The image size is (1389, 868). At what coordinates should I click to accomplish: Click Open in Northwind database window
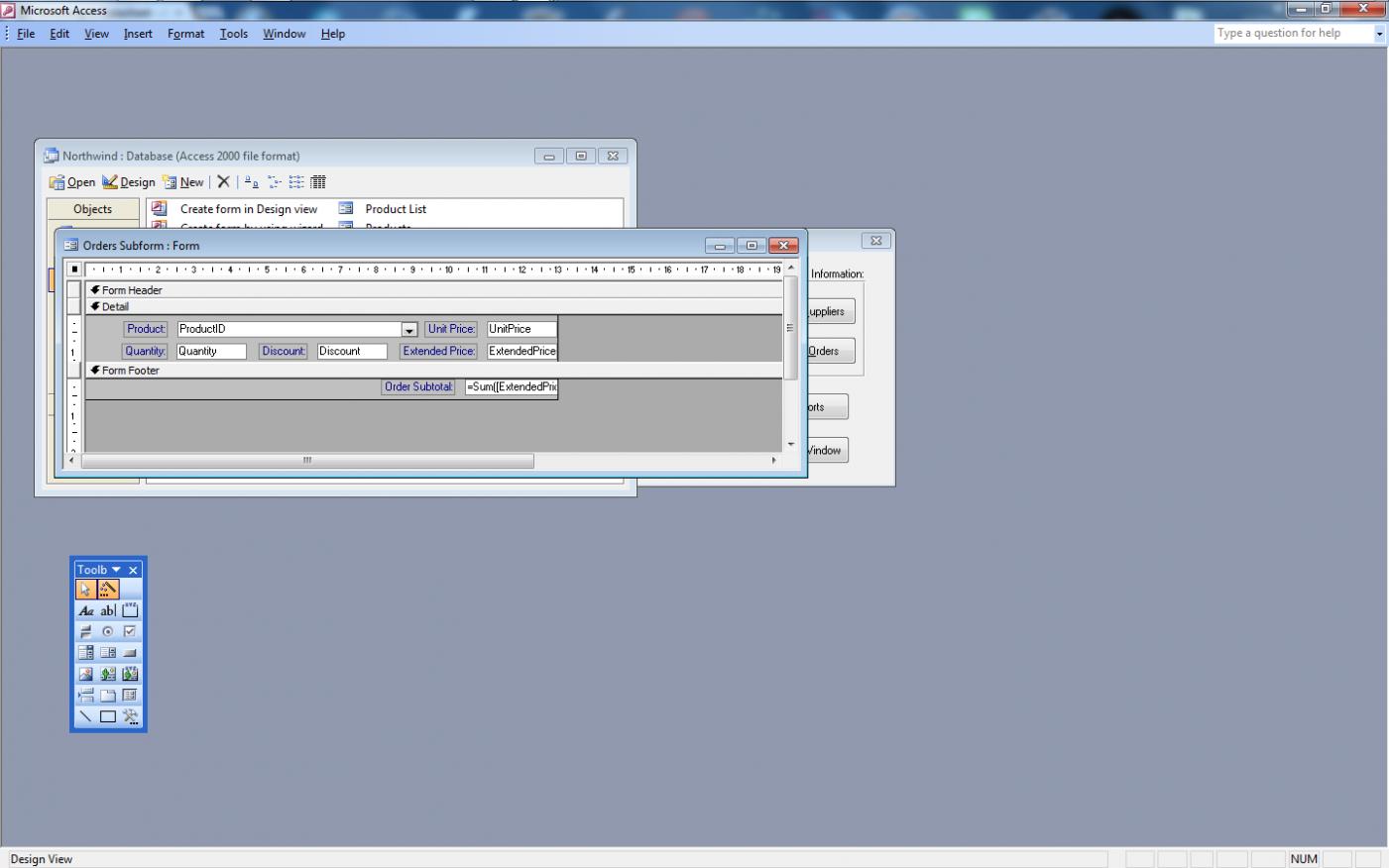pyautogui.click(x=72, y=182)
